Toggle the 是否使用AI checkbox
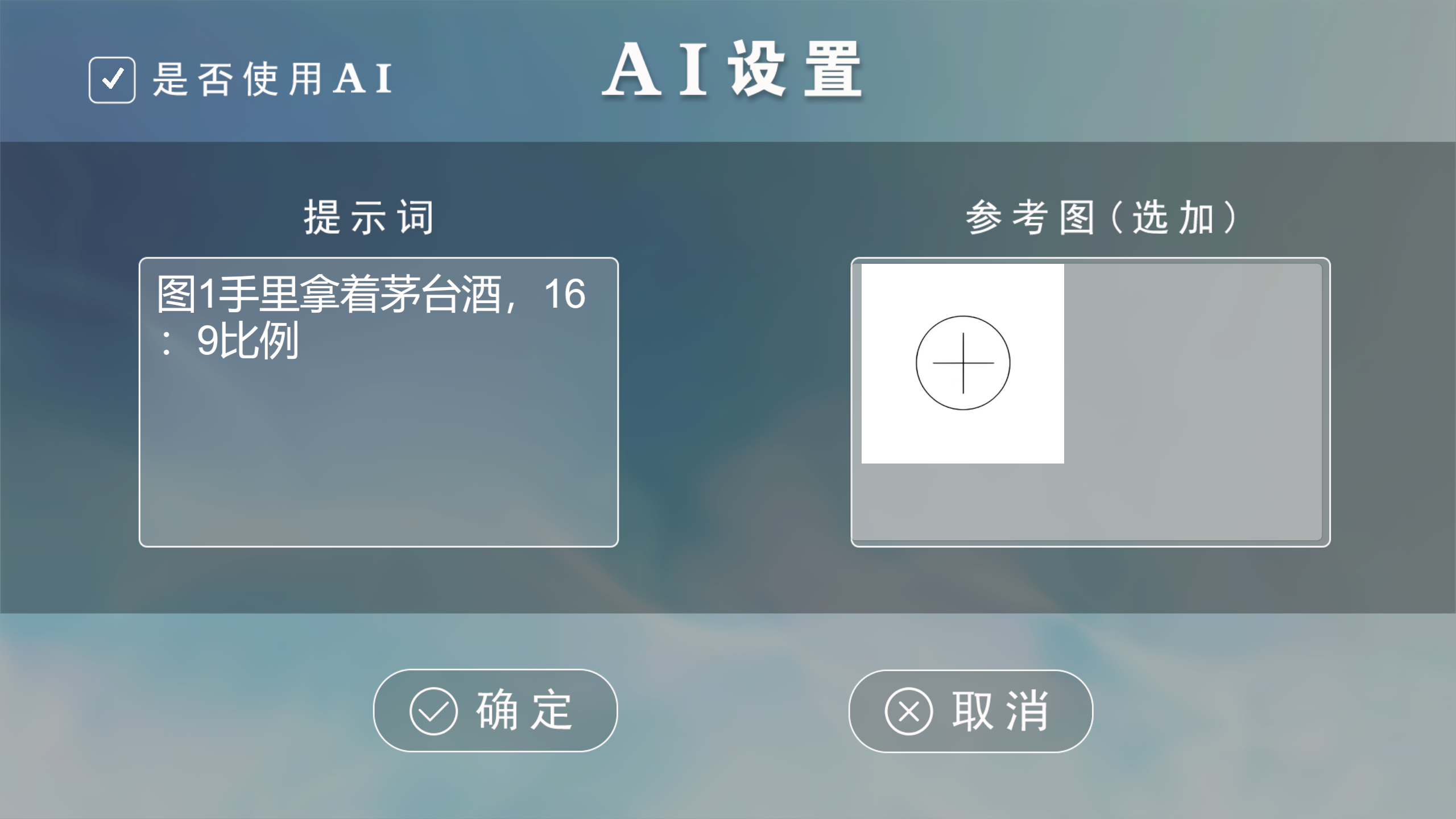The height and width of the screenshot is (819, 1456). [x=112, y=80]
